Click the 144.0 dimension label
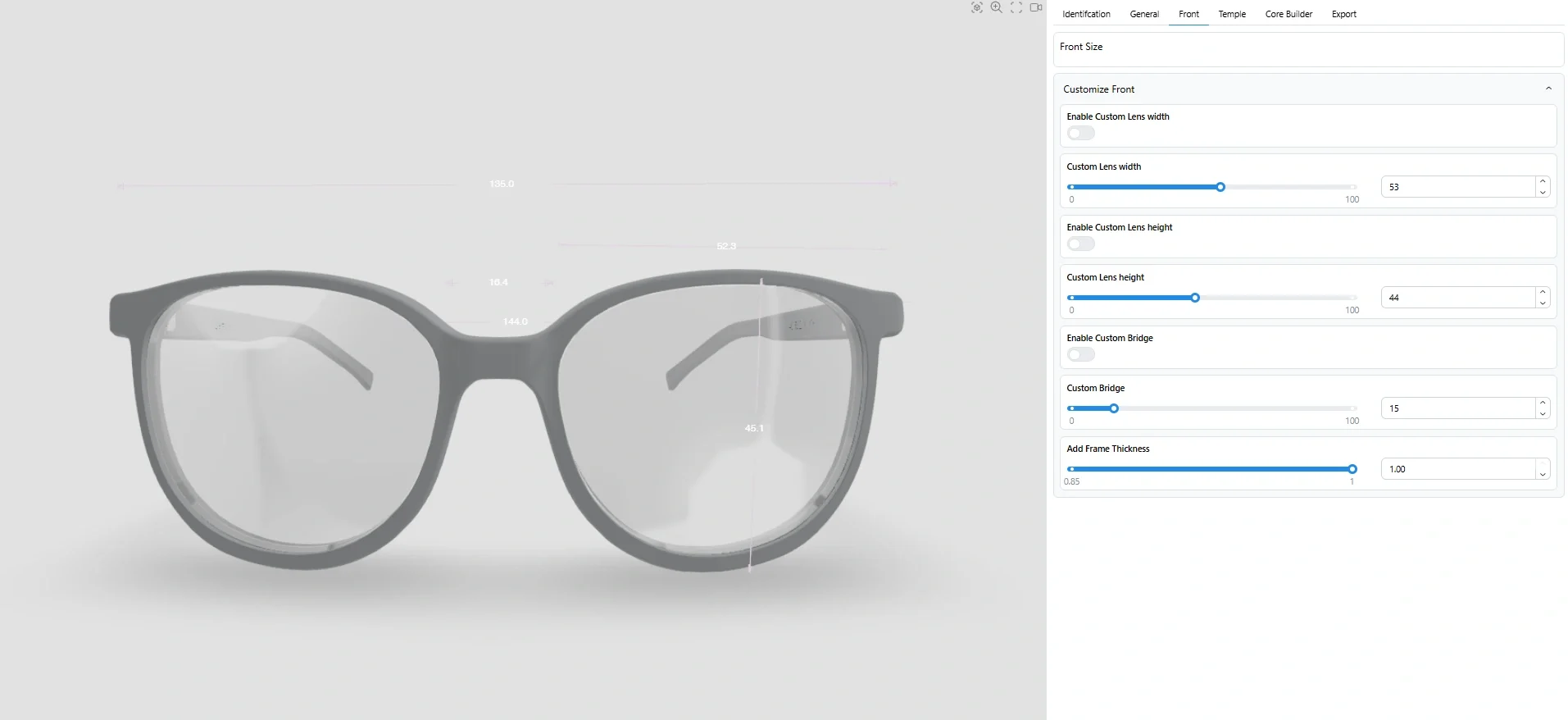This screenshot has width=1568, height=720. (515, 321)
